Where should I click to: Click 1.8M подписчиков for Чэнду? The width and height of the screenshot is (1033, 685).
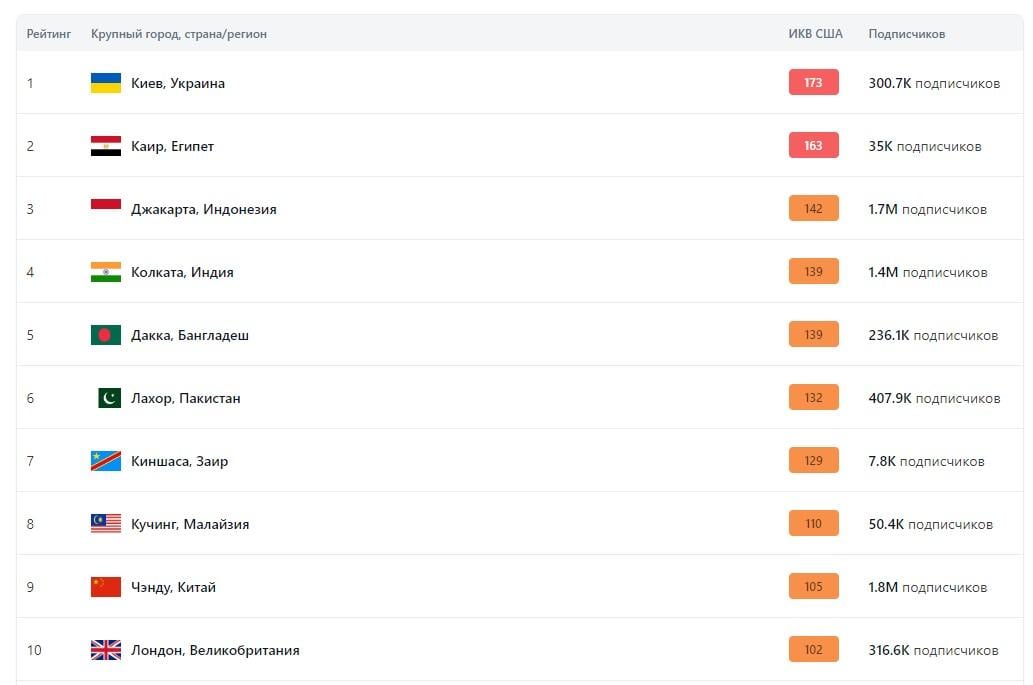pyautogui.click(x=928, y=588)
